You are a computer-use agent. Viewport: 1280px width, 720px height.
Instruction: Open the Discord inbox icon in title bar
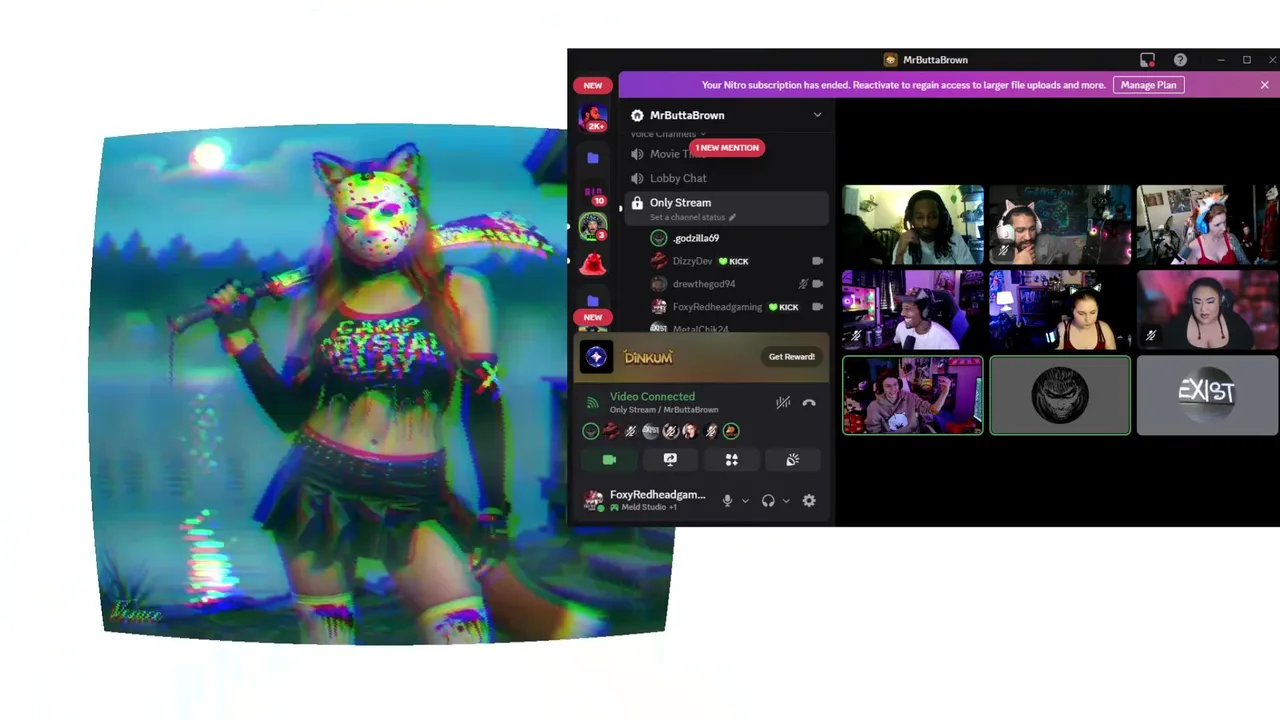point(1147,60)
